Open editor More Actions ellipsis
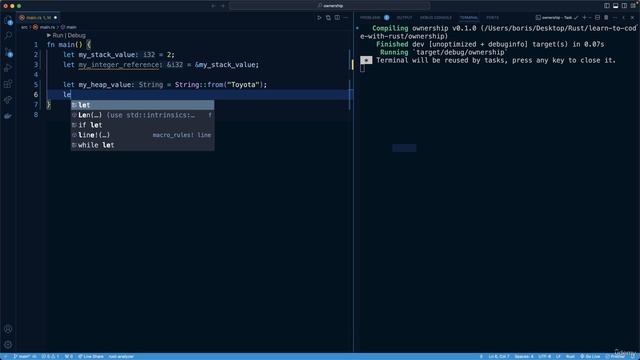Screen dimensions: 640x360 pyautogui.click(x=346, y=18)
